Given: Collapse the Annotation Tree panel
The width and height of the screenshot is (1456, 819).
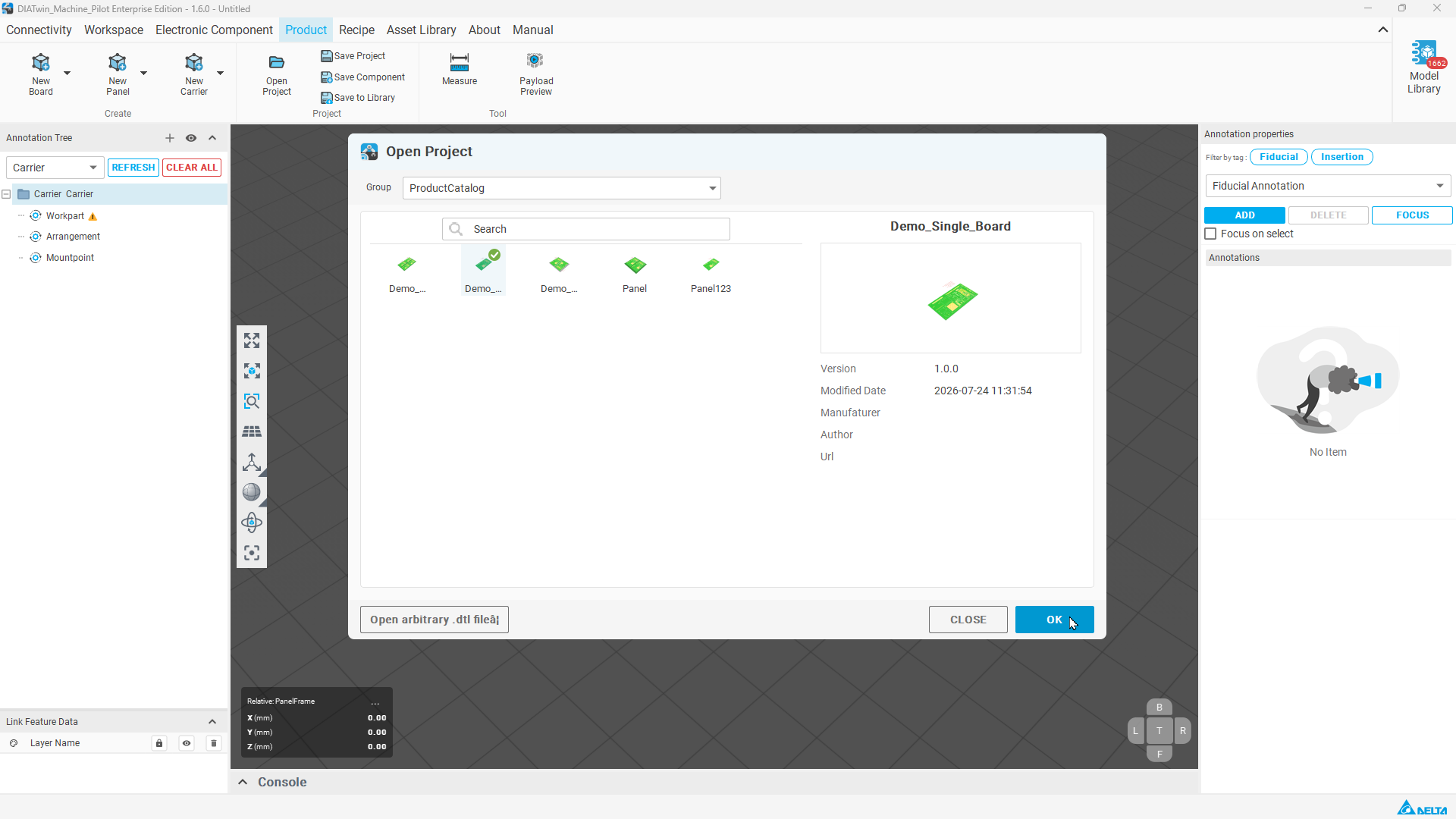Looking at the screenshot, I should tap(212, 138).
